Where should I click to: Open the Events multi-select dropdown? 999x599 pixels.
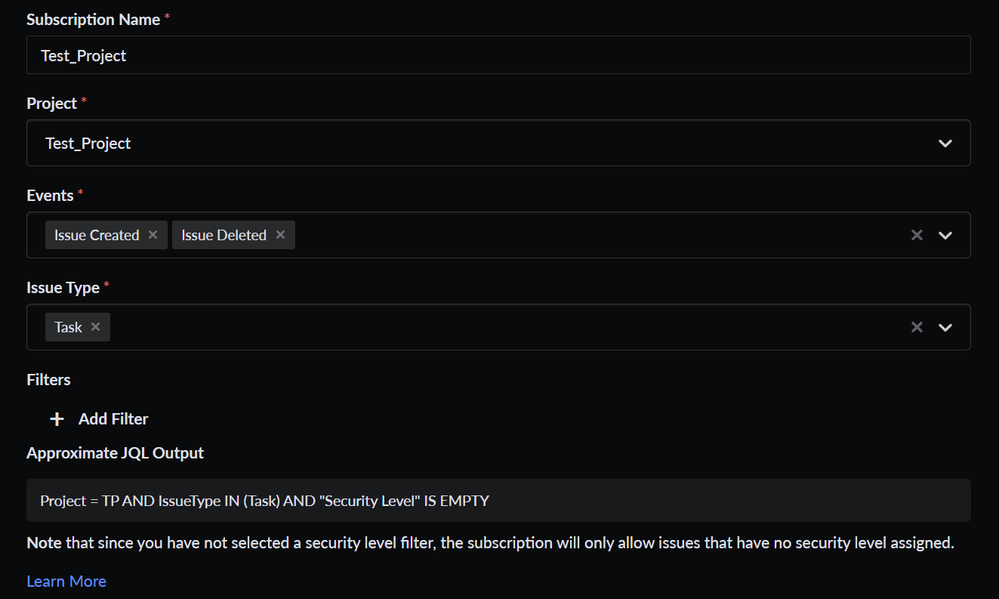[x=550, y=234]
